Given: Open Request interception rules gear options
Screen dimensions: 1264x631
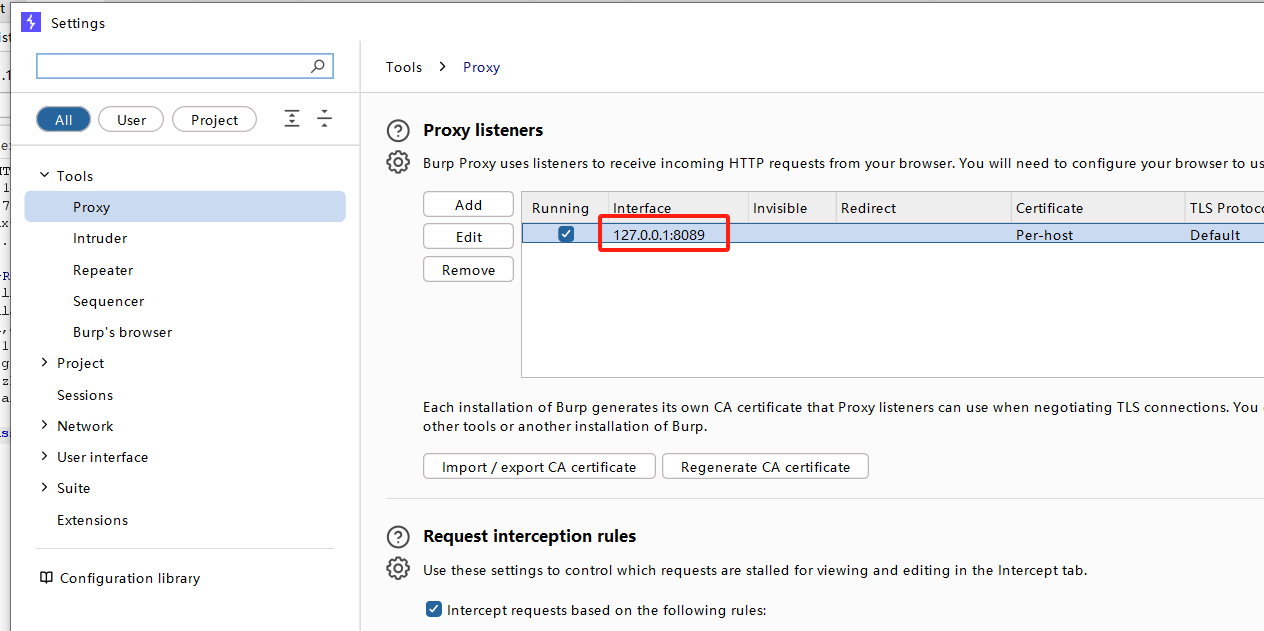Looking at the screenshot, I should click(x=398, y=569).
